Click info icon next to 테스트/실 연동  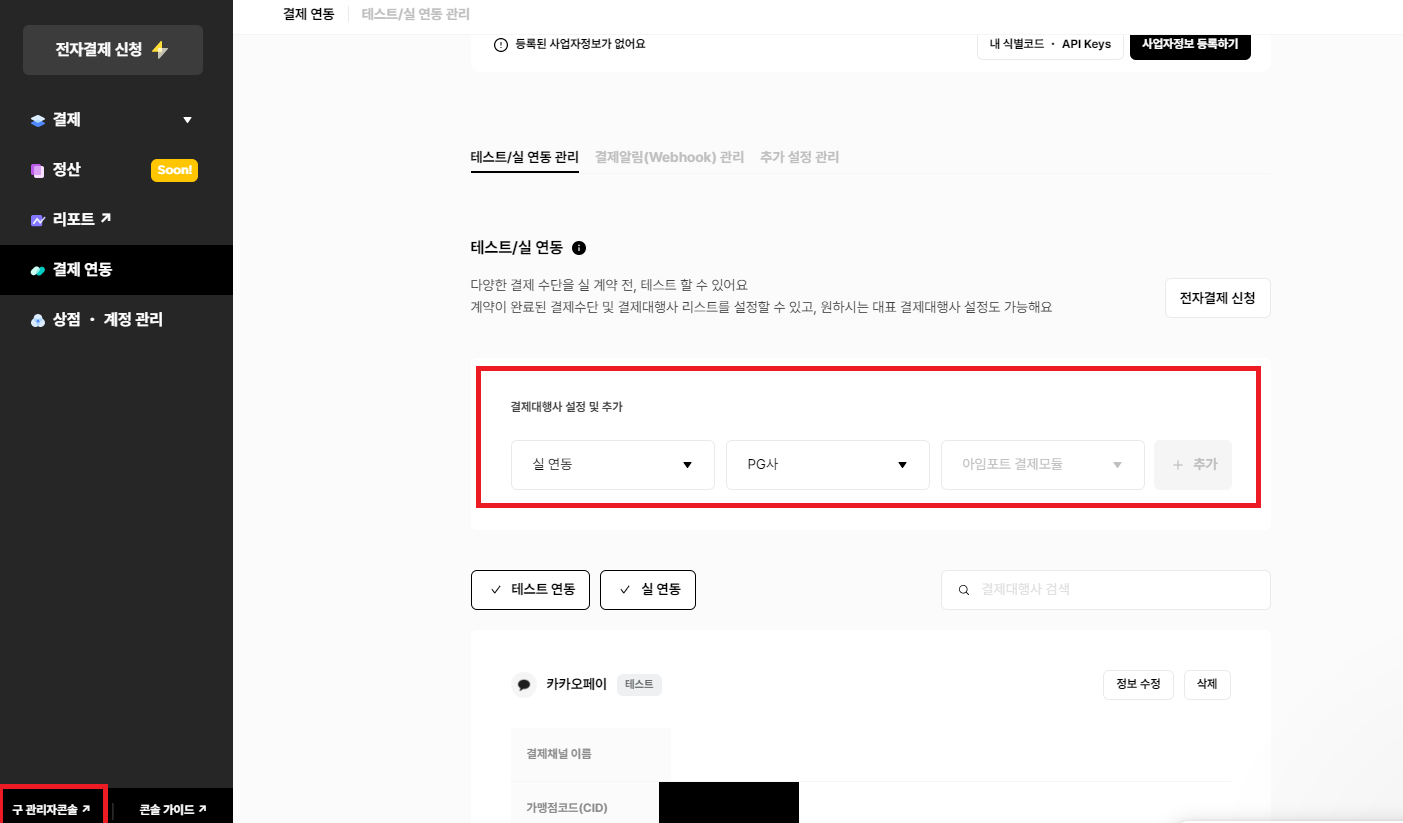click(x=579, y=247)
